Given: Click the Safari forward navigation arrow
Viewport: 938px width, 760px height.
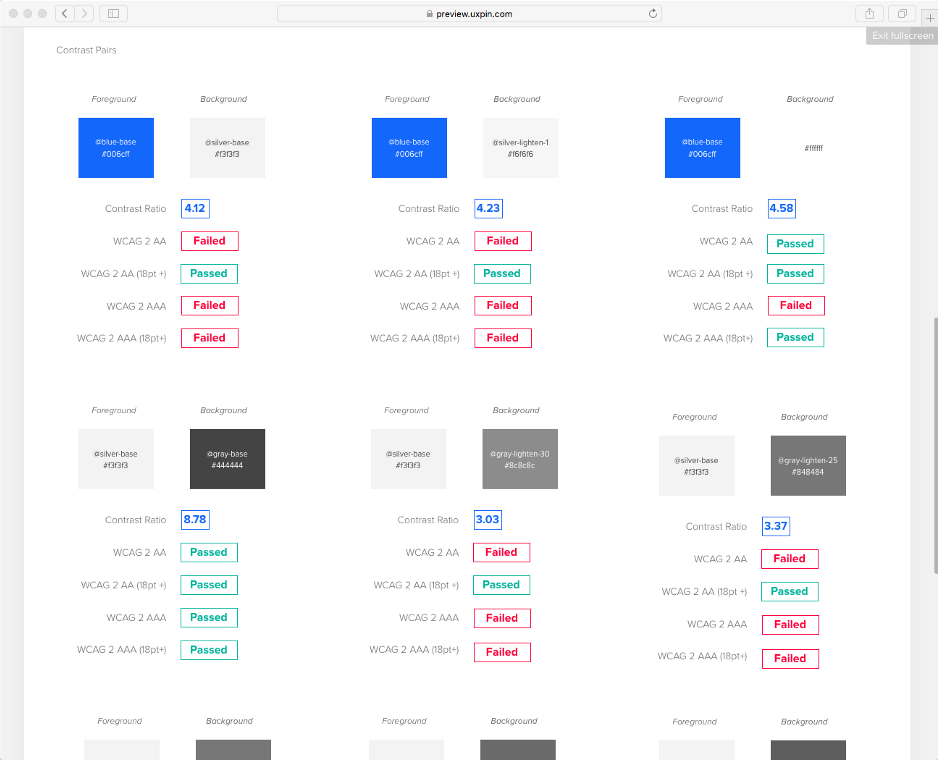Looking at the screenshot, I should point(85,13).
